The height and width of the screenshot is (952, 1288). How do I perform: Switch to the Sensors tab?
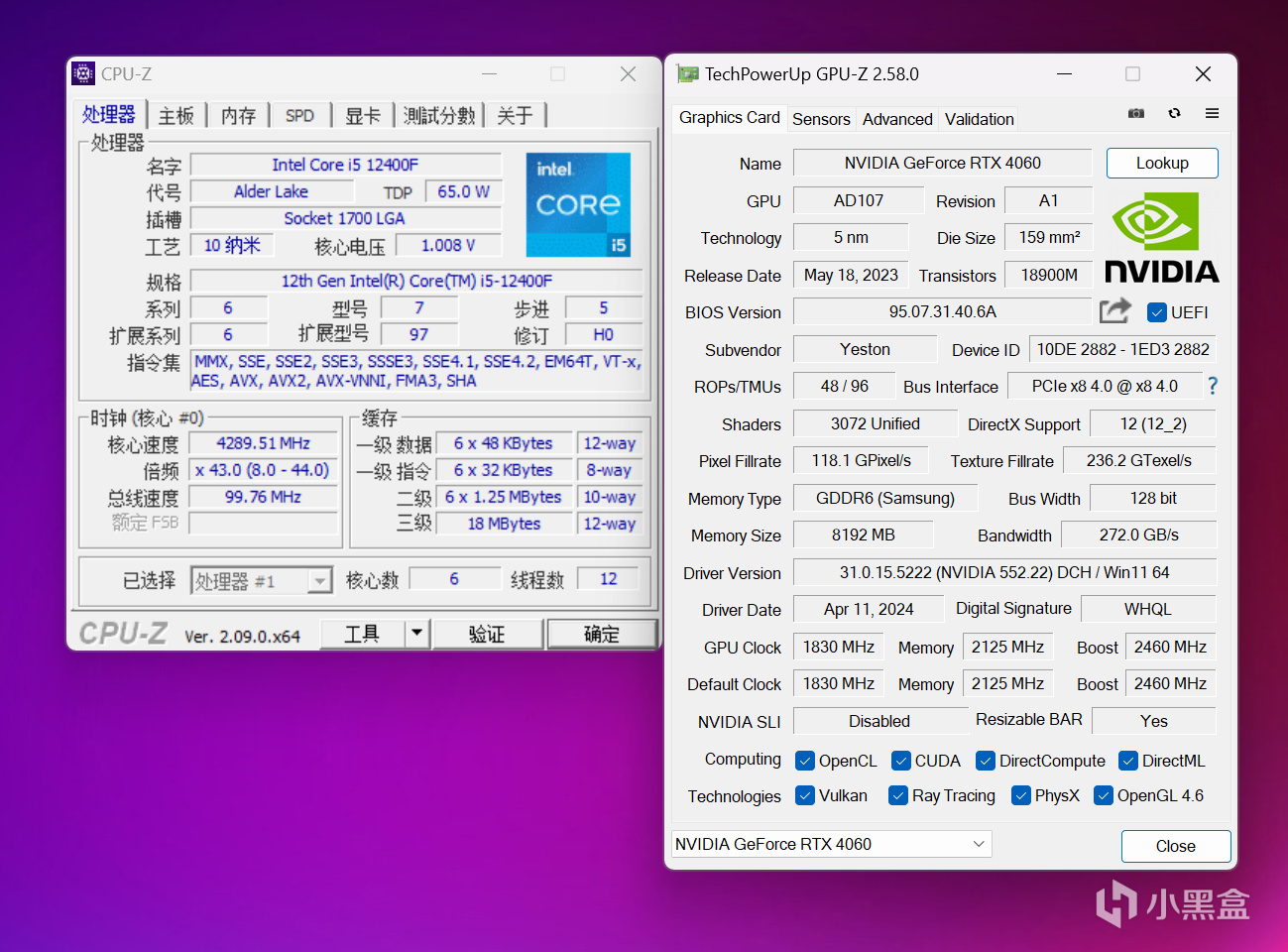(x=821, y=119)
